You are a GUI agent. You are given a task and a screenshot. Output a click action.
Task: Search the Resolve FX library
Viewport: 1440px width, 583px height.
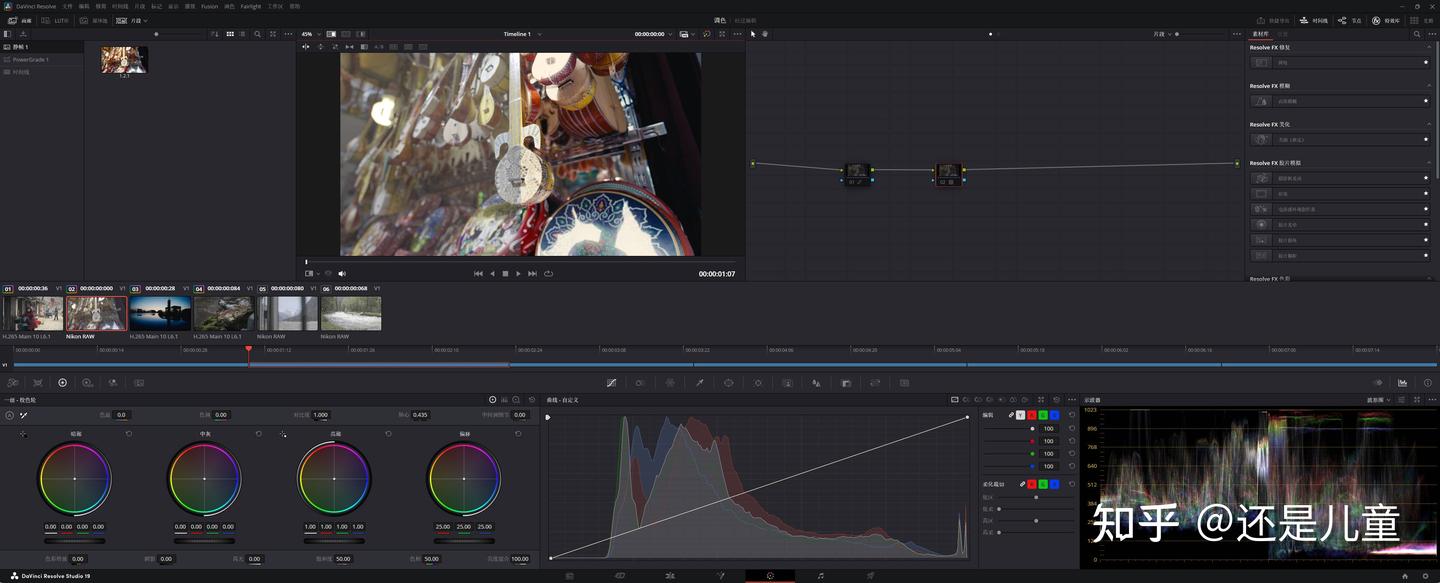point(1417,34)
